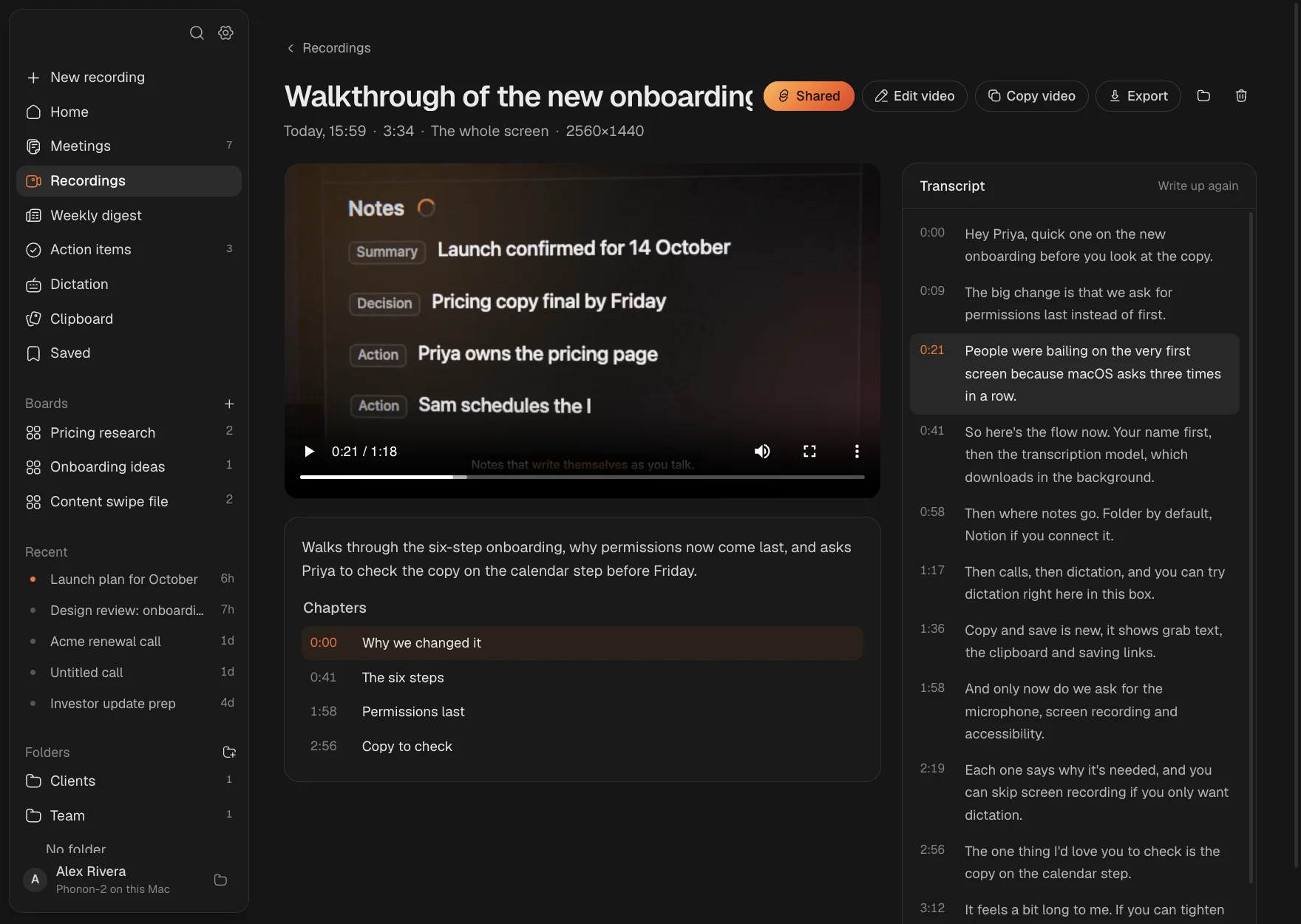Open folder icon beside Alex Rivera
Screen dimensions: 1301x924
coord(220,880)
